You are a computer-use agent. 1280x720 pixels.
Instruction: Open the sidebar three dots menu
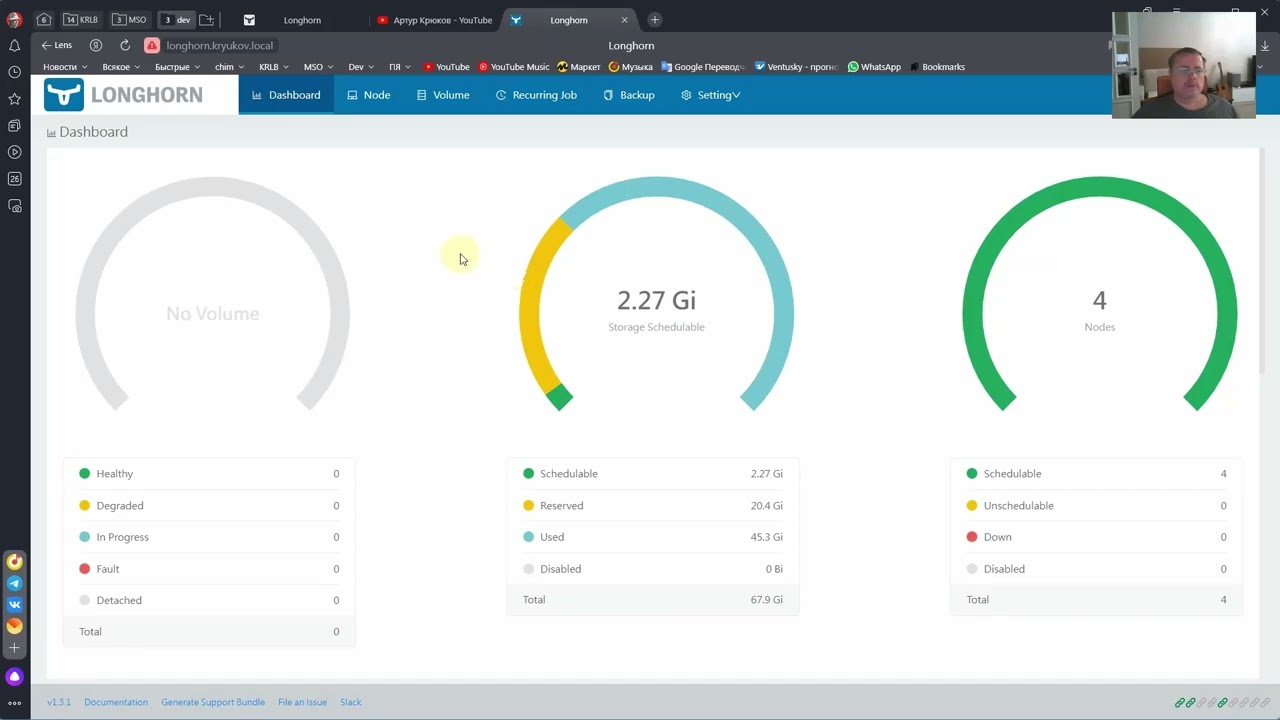[x=14, y=703]
